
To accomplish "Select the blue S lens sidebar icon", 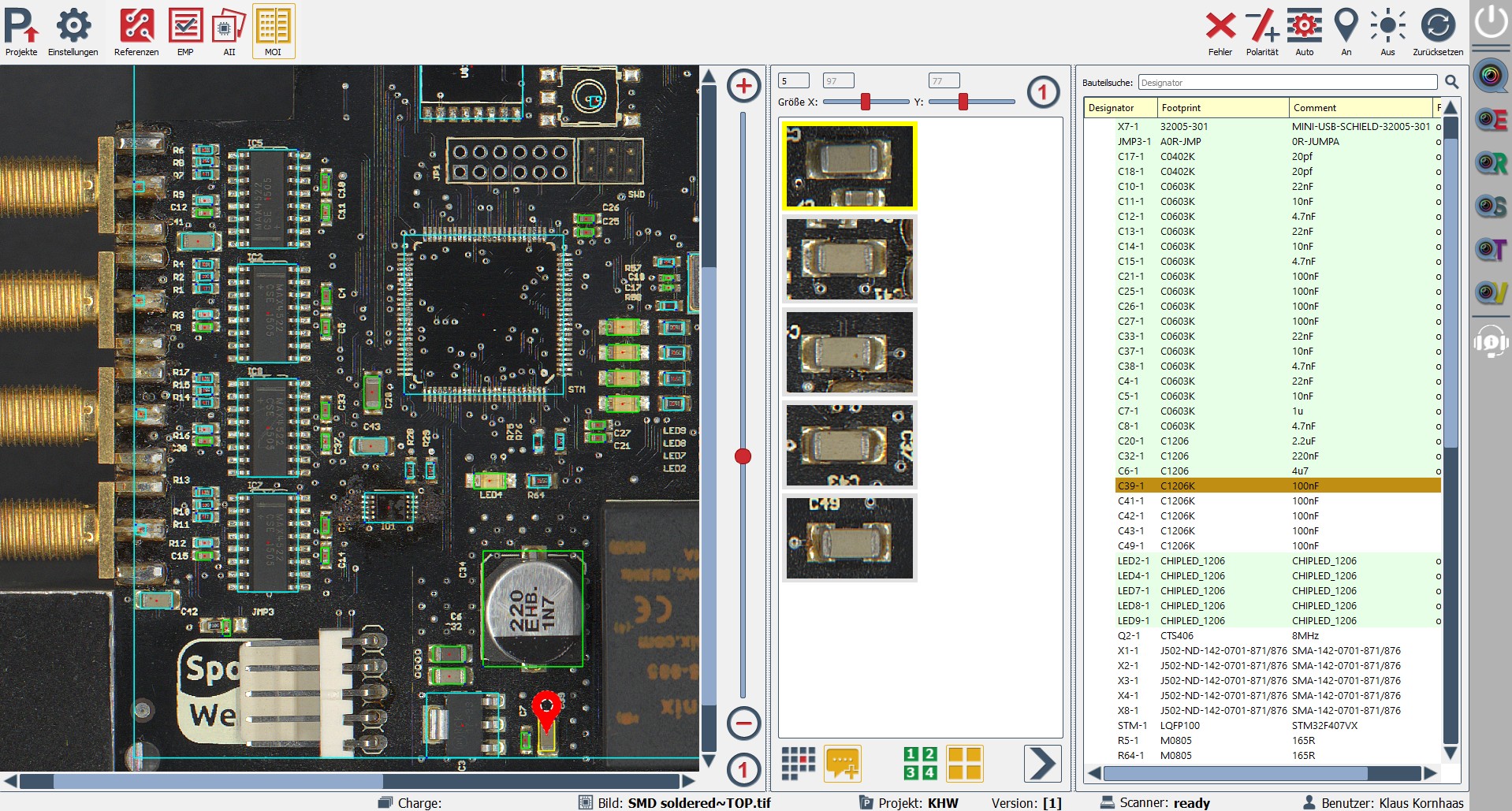I will click(1491, 206).
